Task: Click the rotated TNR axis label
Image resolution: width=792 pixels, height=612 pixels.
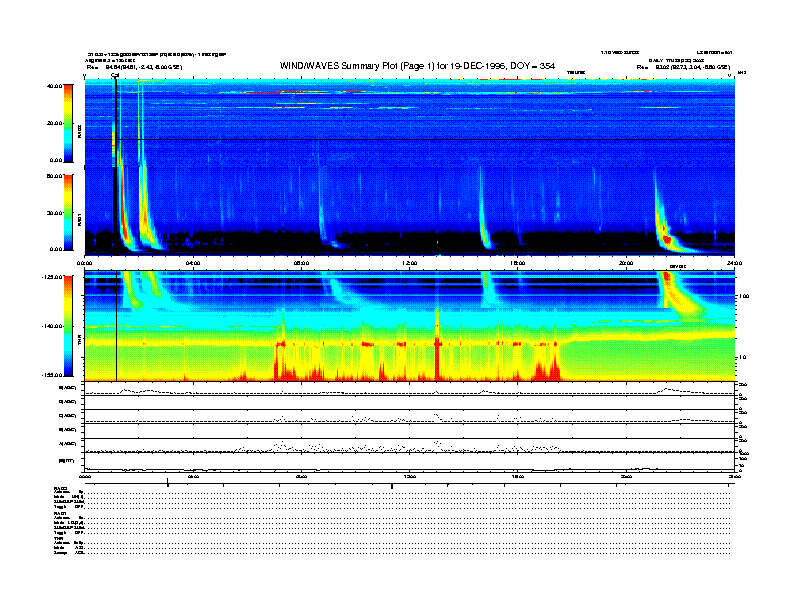Action: click(x=79, y=342)
